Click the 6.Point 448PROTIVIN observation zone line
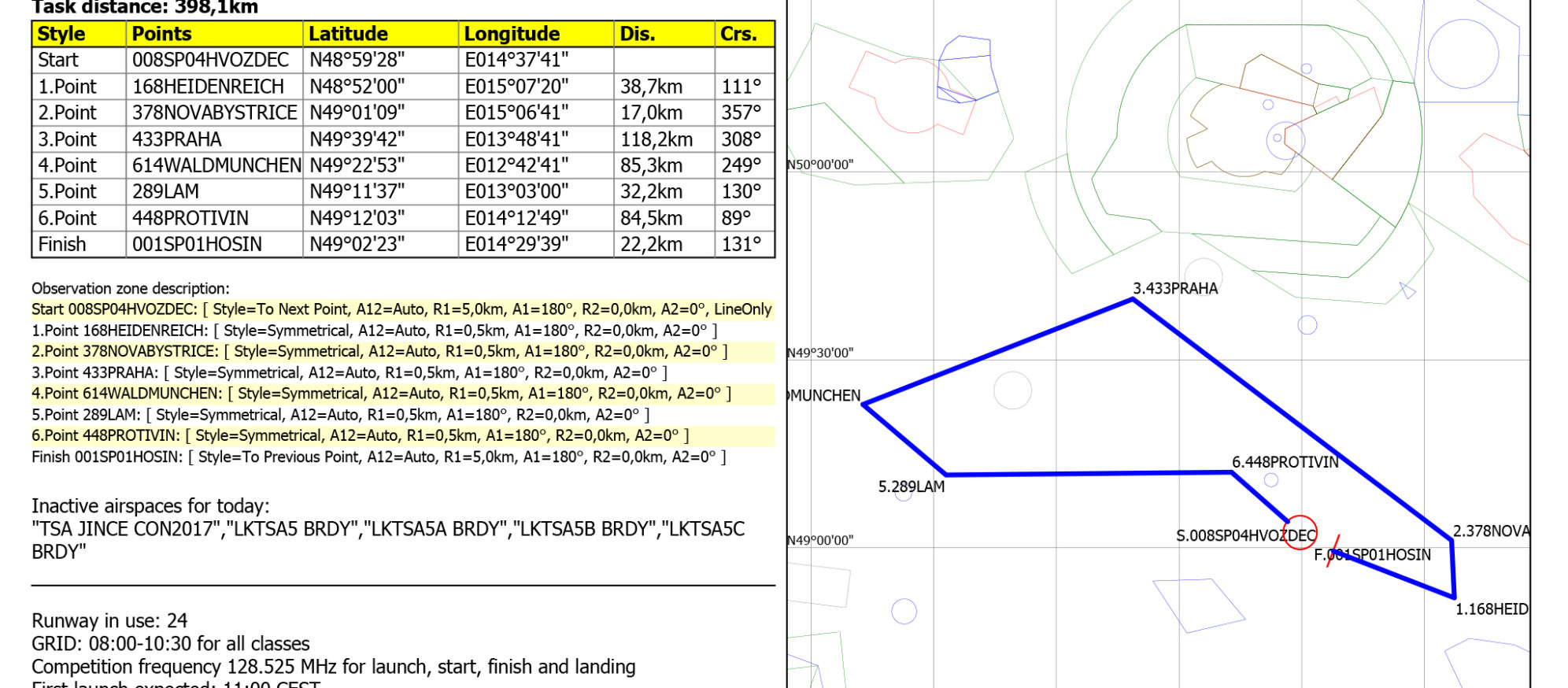The image size is (1568, 688). coord(360,436)
